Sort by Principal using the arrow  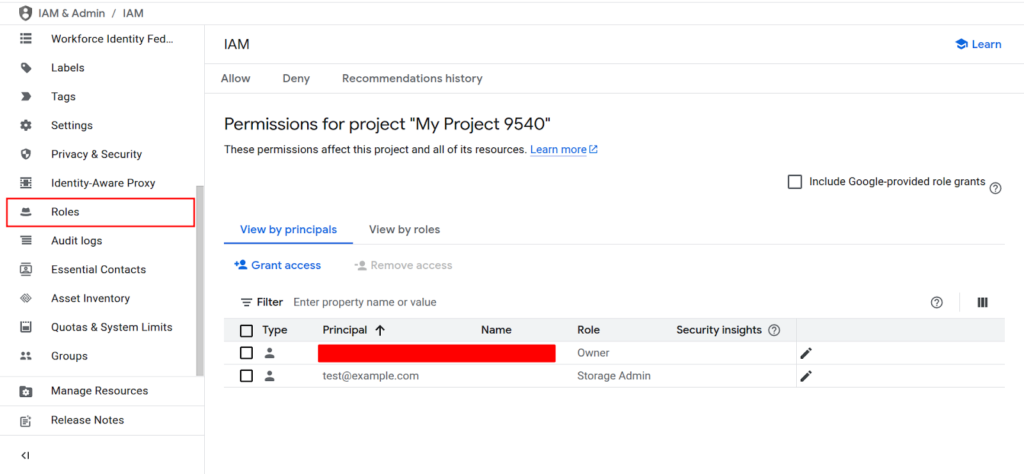380,330
